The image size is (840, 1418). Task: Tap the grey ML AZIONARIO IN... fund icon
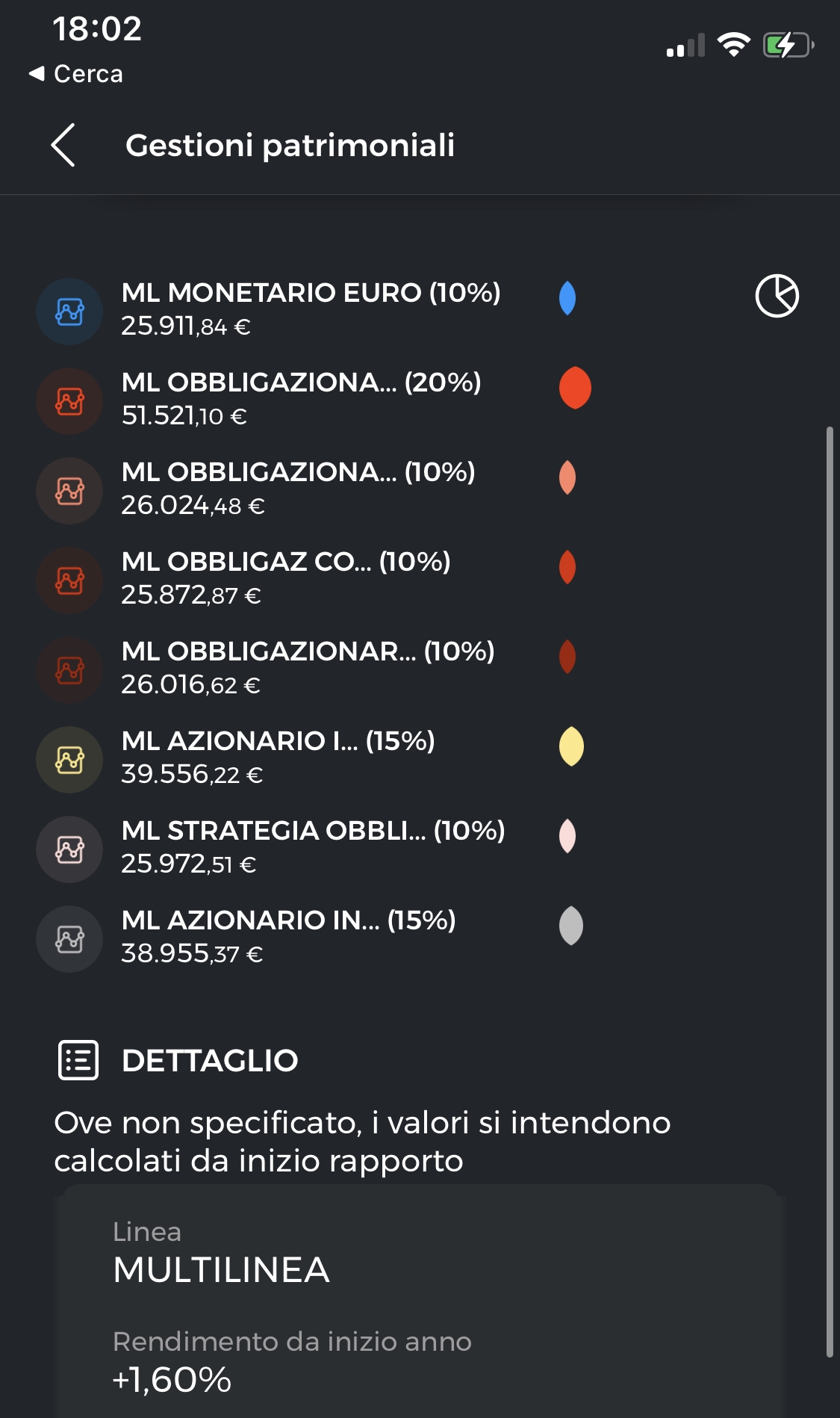[x=69, y=939]
